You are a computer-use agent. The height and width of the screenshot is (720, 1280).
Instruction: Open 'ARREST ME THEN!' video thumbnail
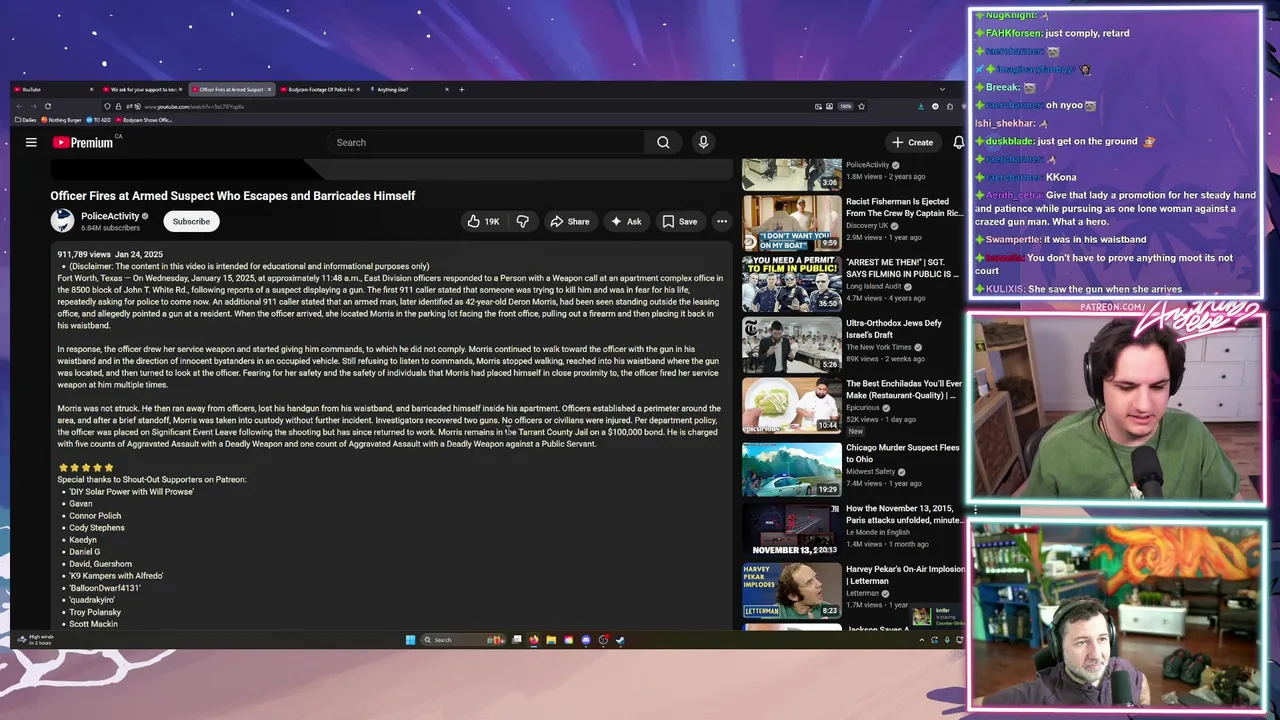791,284
